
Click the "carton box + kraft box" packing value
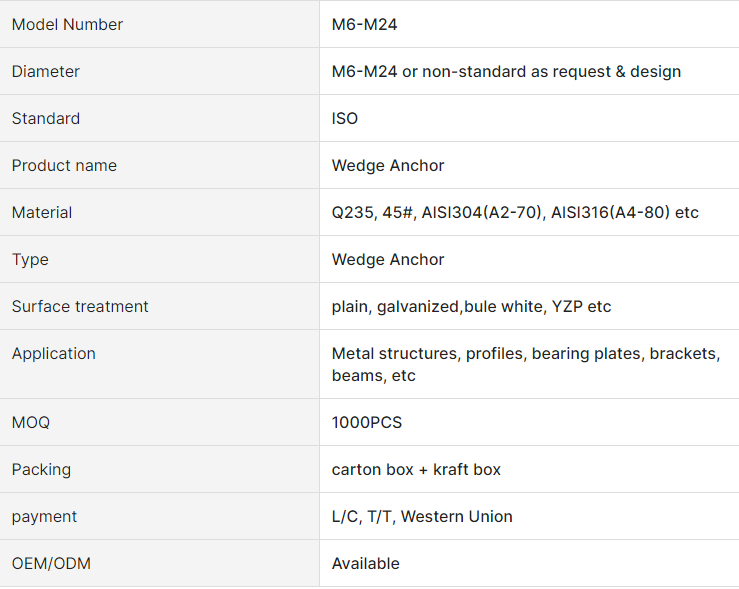(416, 470)
